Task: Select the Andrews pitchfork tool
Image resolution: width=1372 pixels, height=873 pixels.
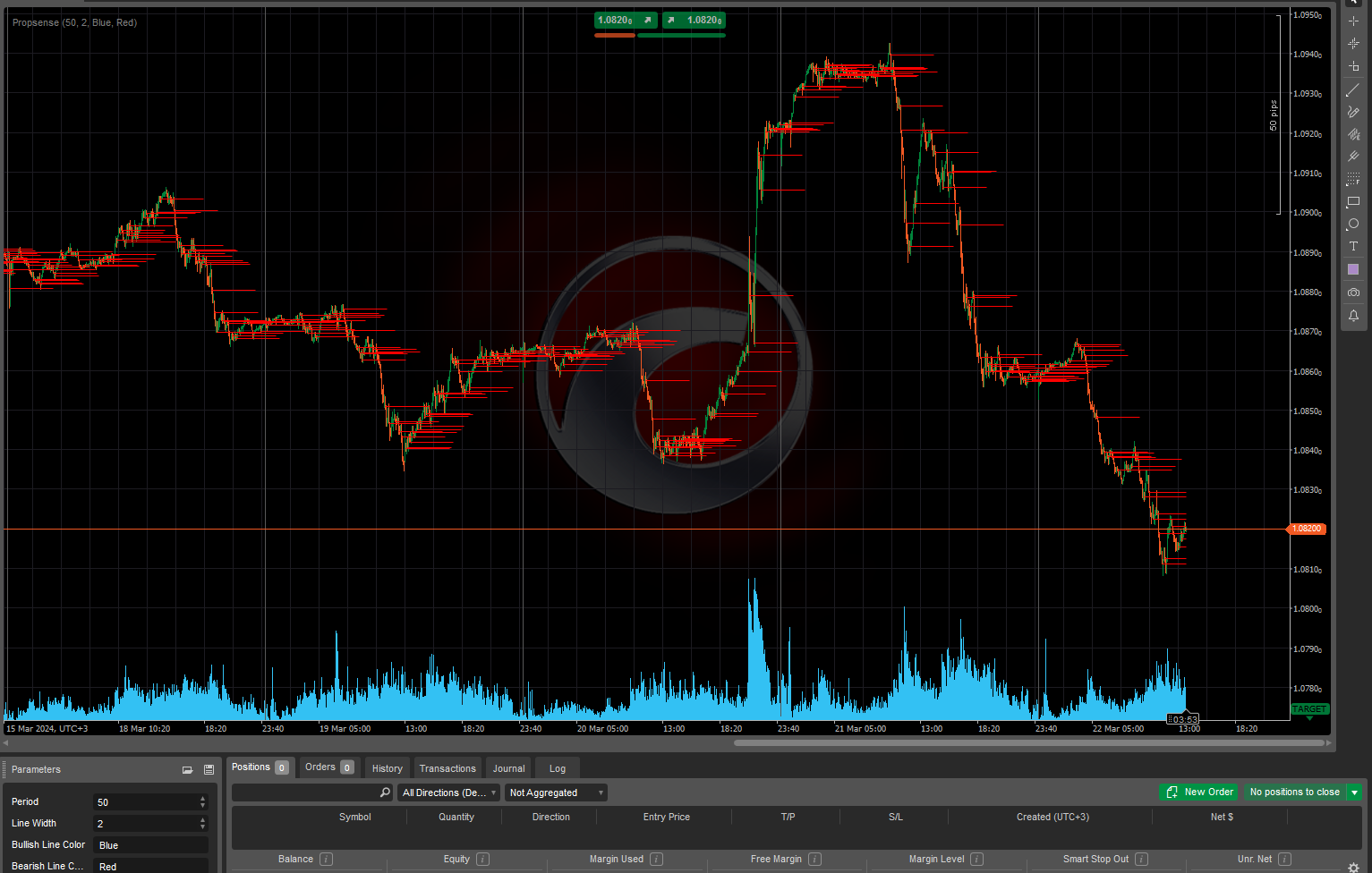Action: coord(1353,157)
